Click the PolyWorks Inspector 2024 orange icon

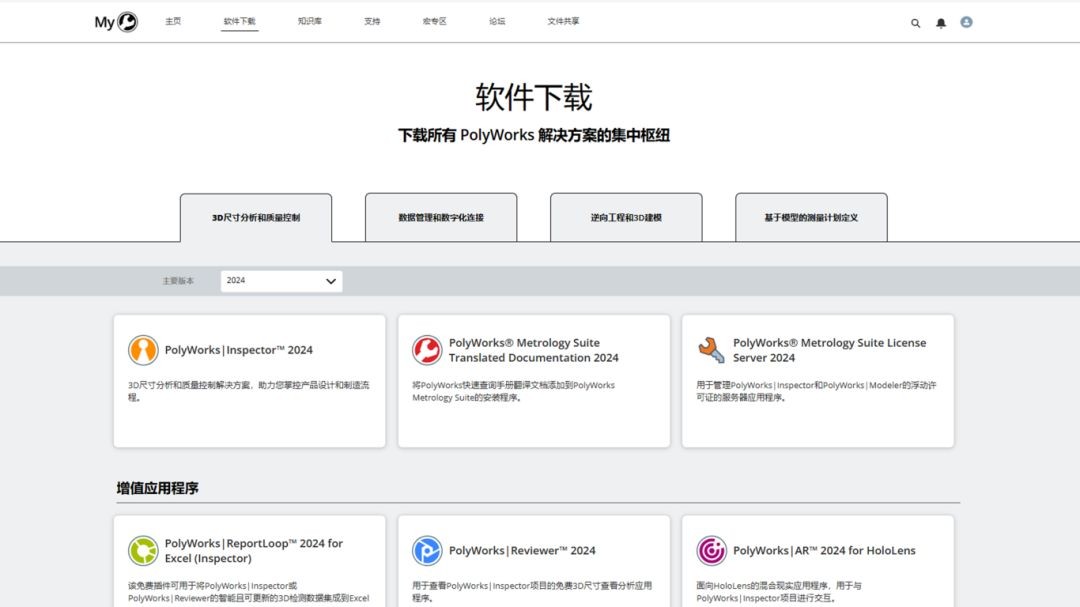click(x=143, y=350)
